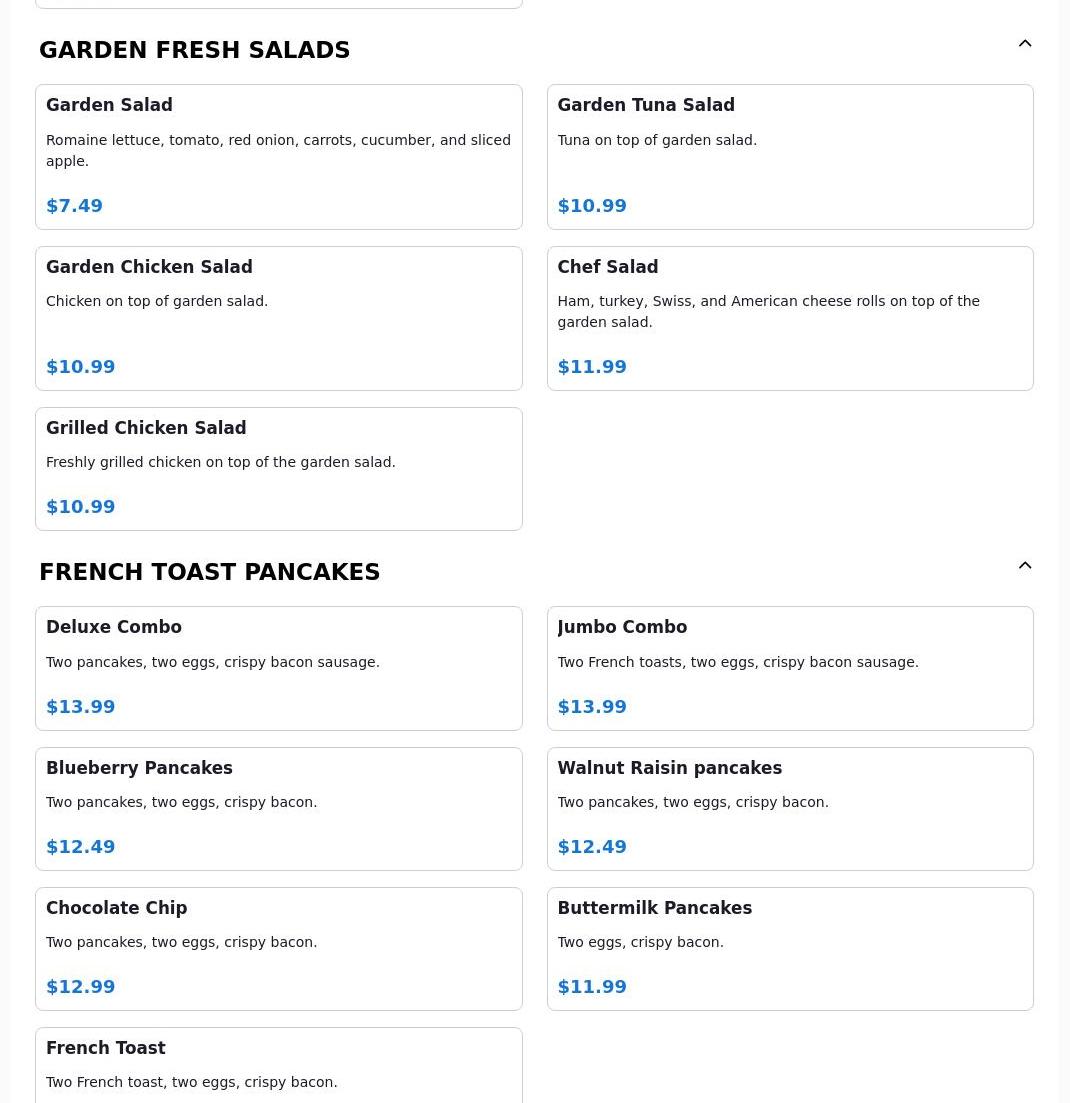Select the Walnut Raisin pancakes card
This screenshot has width=1070, height=1103.
tap(789, 808)
